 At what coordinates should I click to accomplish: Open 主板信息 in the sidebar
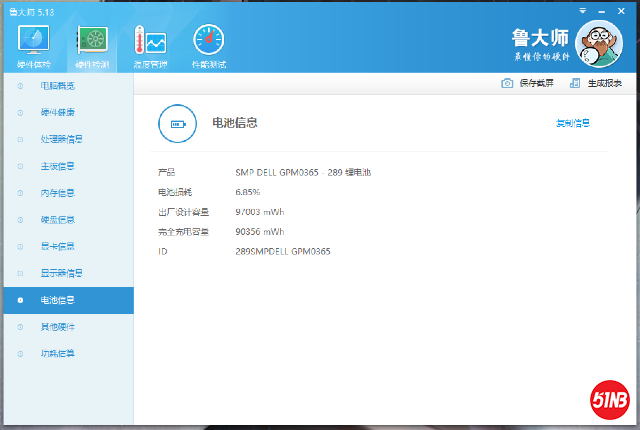(x=57, y=166)
